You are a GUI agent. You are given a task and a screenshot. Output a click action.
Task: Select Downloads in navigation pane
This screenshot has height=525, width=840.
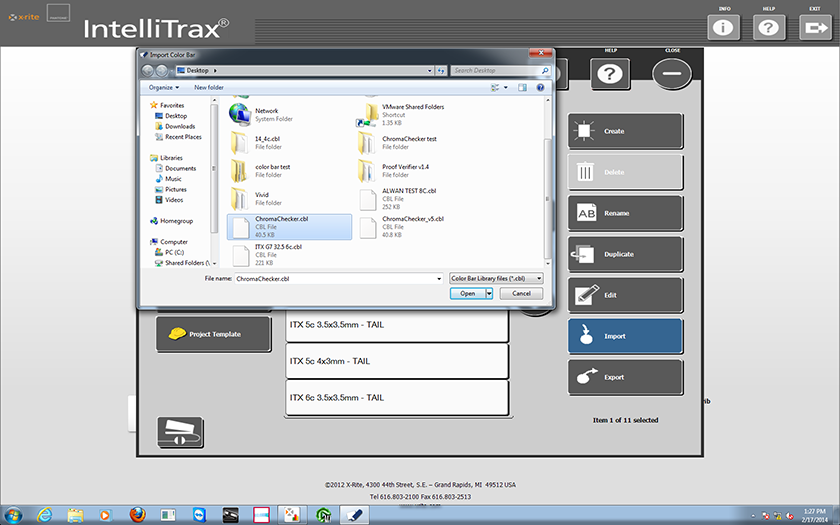coord(175,126)
